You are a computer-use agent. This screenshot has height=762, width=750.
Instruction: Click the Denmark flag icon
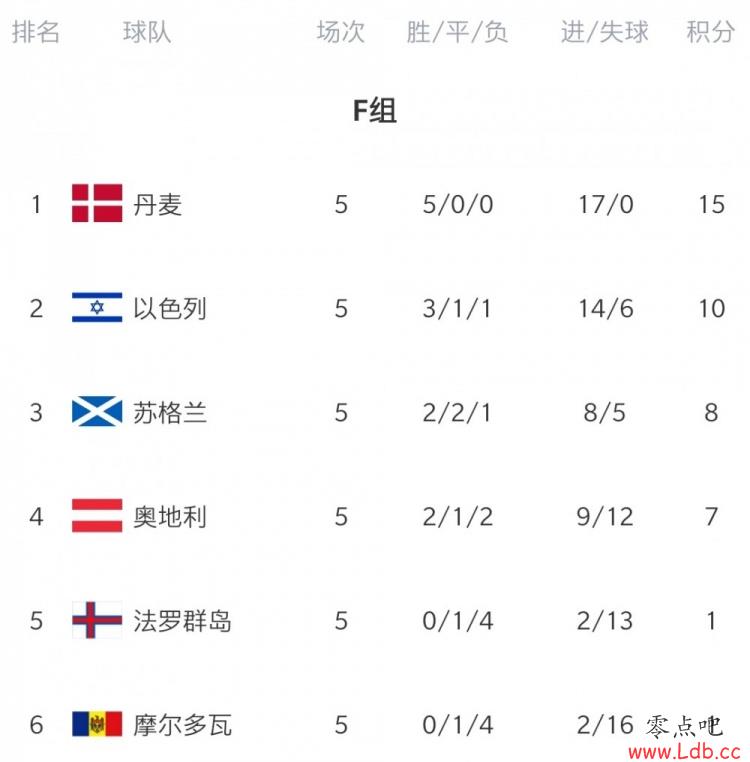97,203
